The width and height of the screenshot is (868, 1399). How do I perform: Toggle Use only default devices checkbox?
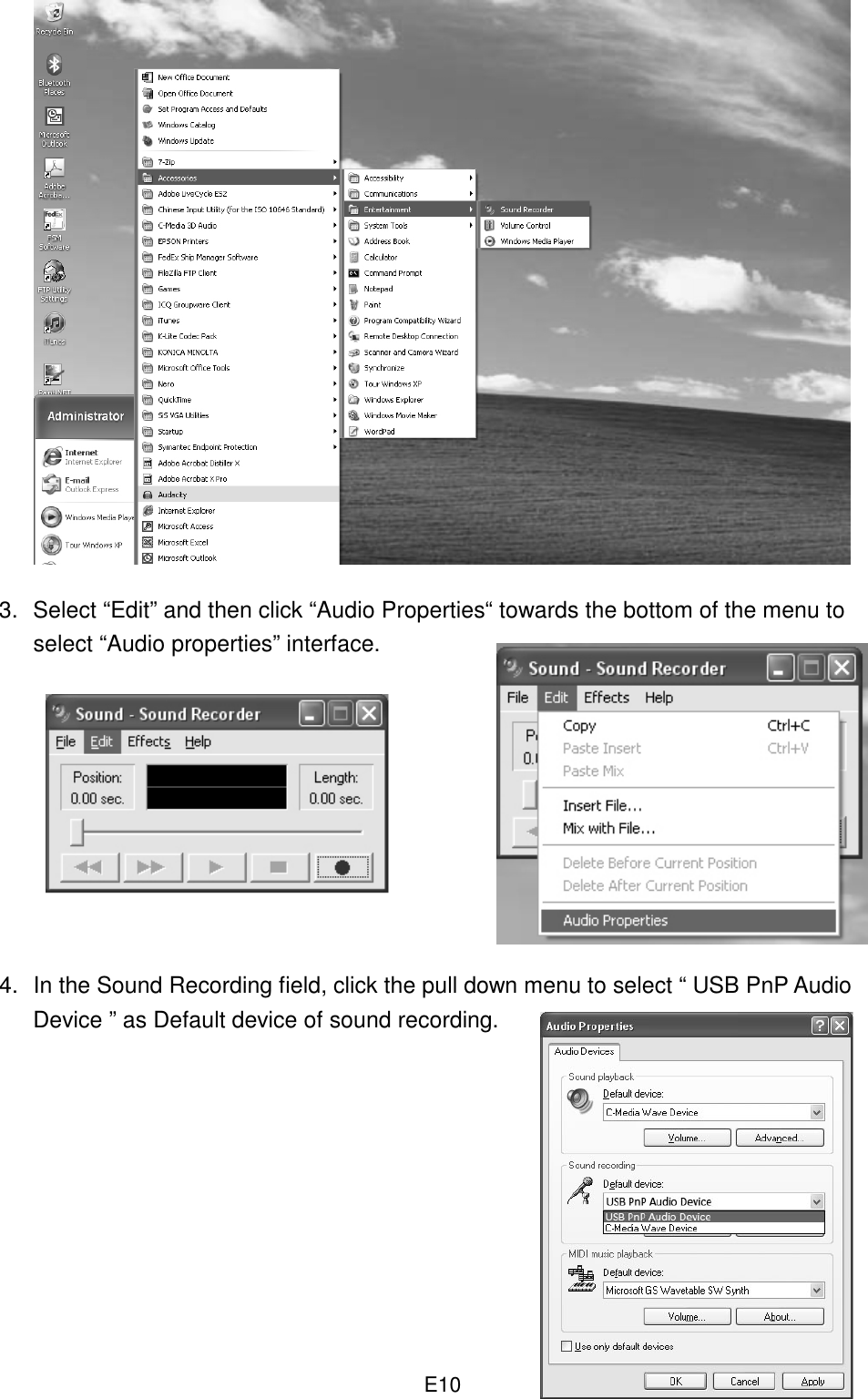pos(567,1345)
